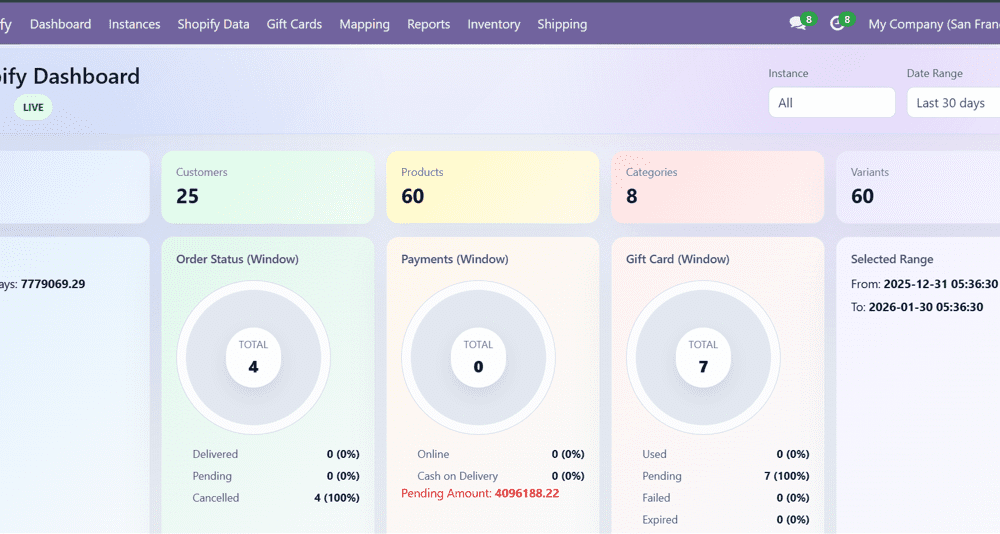The height and width of the screenshot is (534, 1000).
Task: Click the Gift Card donut chart
Action: coord(703,358)
